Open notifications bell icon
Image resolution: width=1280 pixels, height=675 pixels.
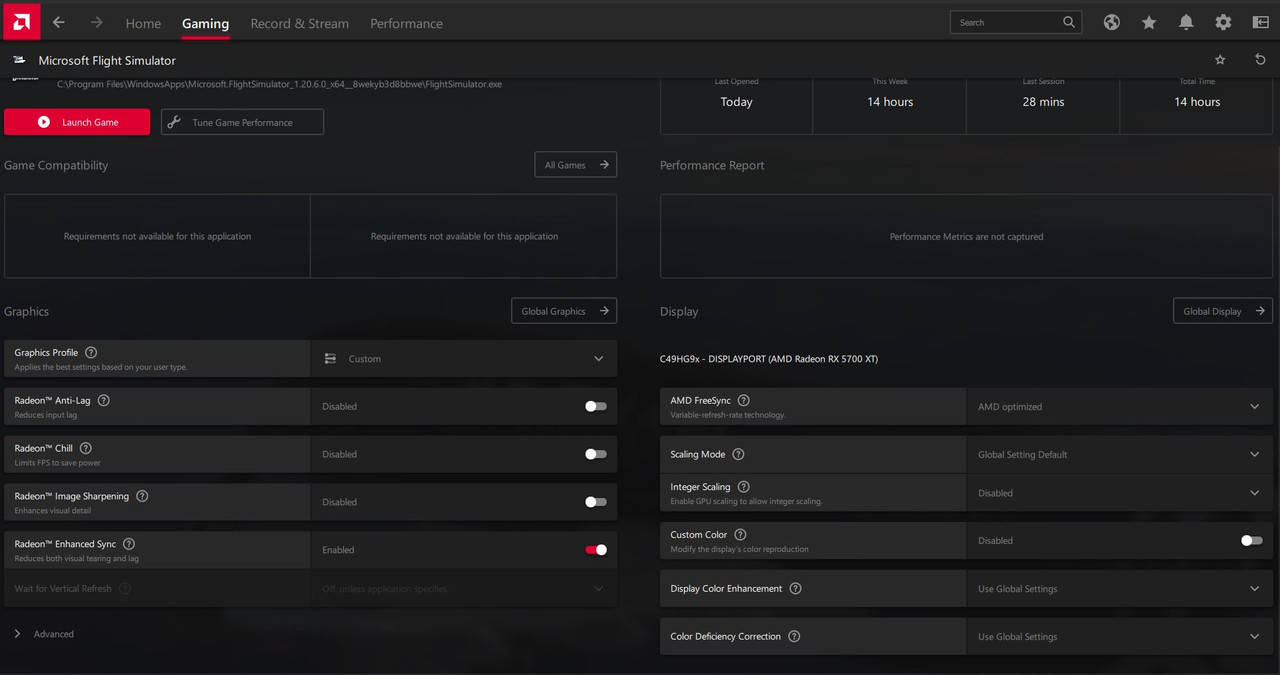1186,22
